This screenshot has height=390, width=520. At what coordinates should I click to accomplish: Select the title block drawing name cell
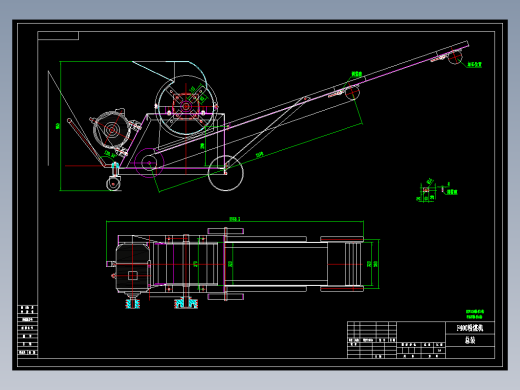coord(470,328)
